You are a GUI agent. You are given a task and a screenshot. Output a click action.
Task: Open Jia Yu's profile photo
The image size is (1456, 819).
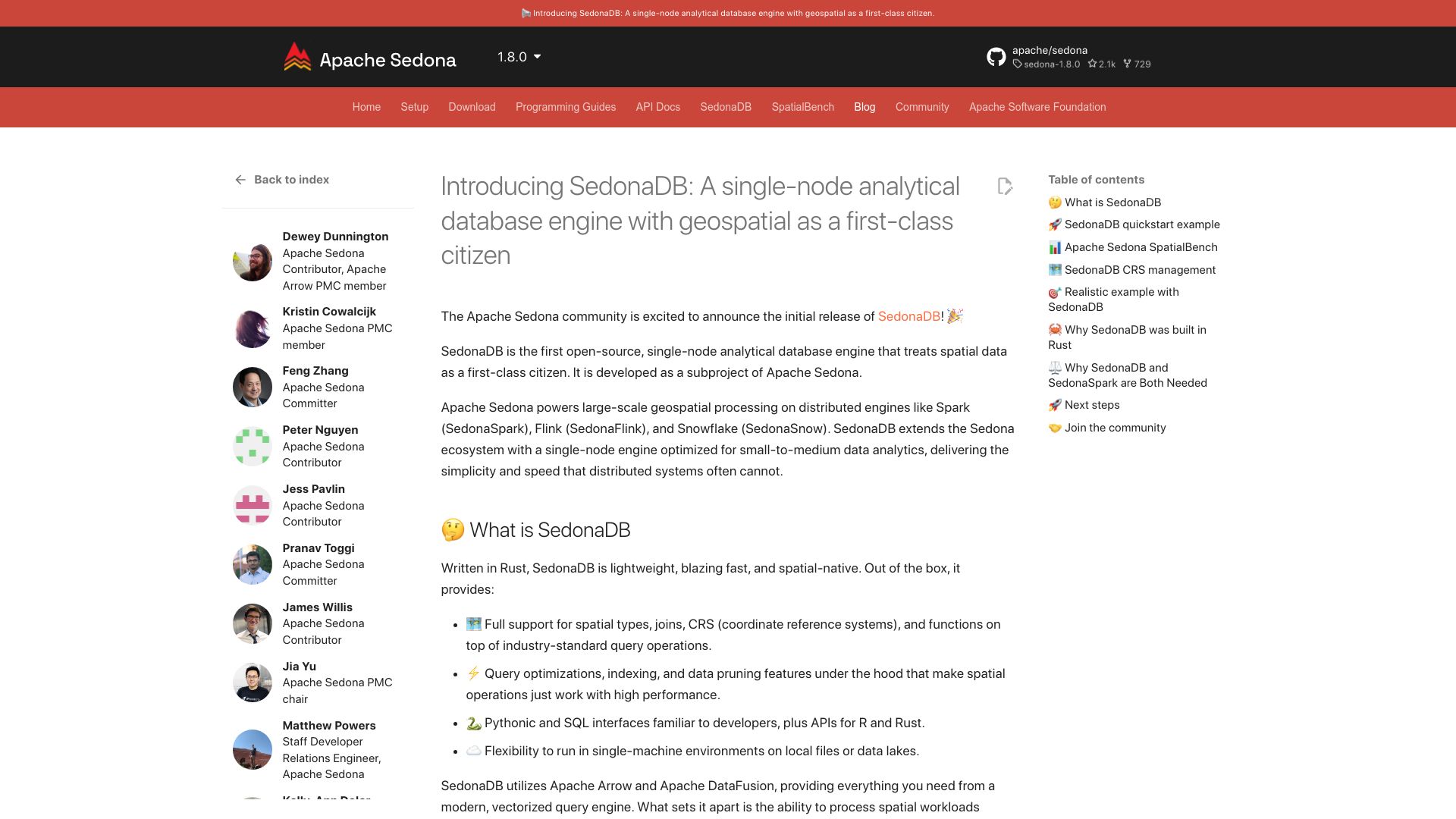coord(253,683)
